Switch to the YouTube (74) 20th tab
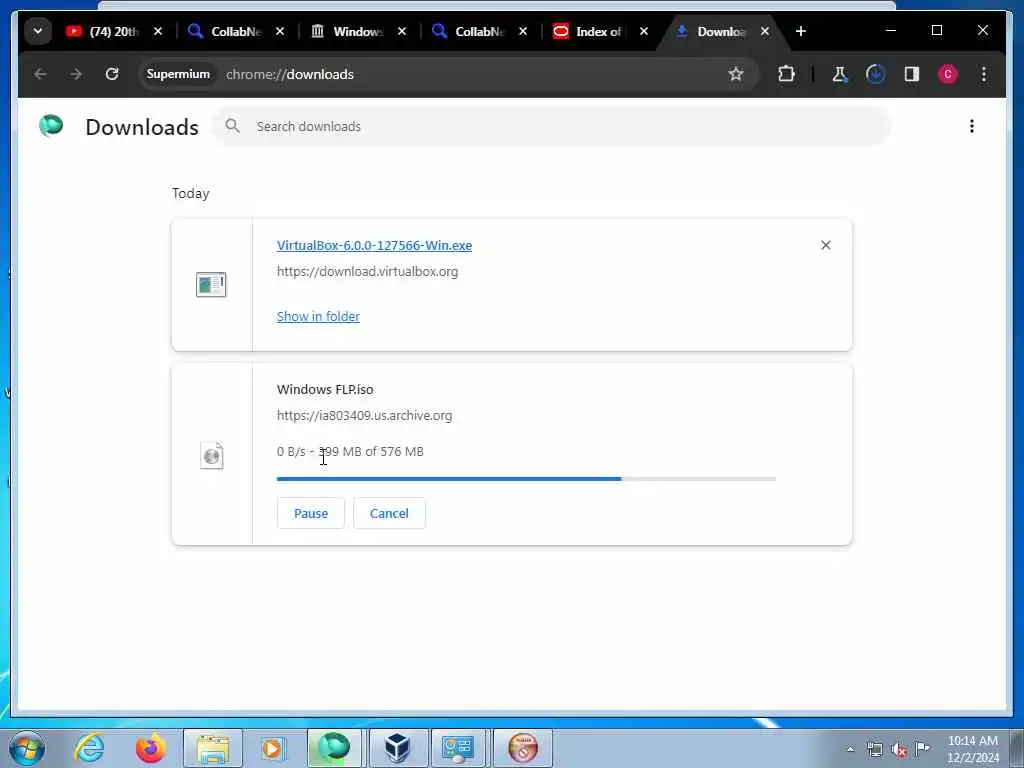Screen dimensions: 1024x768 [x=103, y=31]
